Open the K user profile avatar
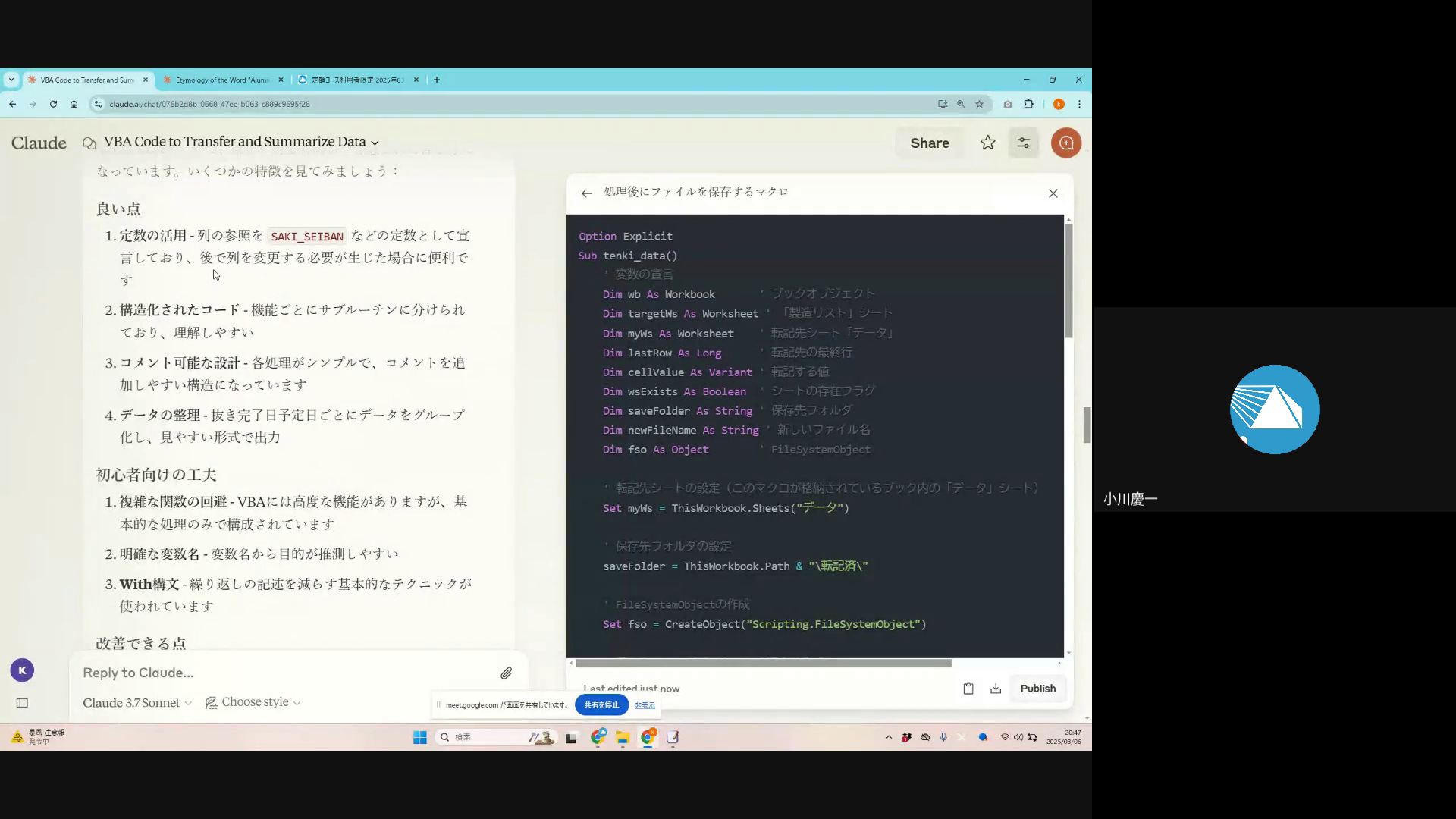1456x819 pixels. coord(22,670)
